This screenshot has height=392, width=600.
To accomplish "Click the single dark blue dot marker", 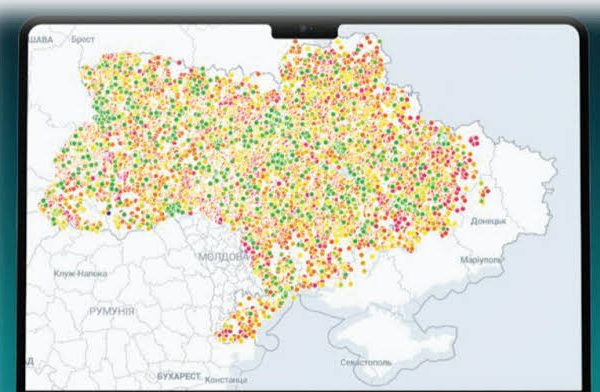I will 109,213.
